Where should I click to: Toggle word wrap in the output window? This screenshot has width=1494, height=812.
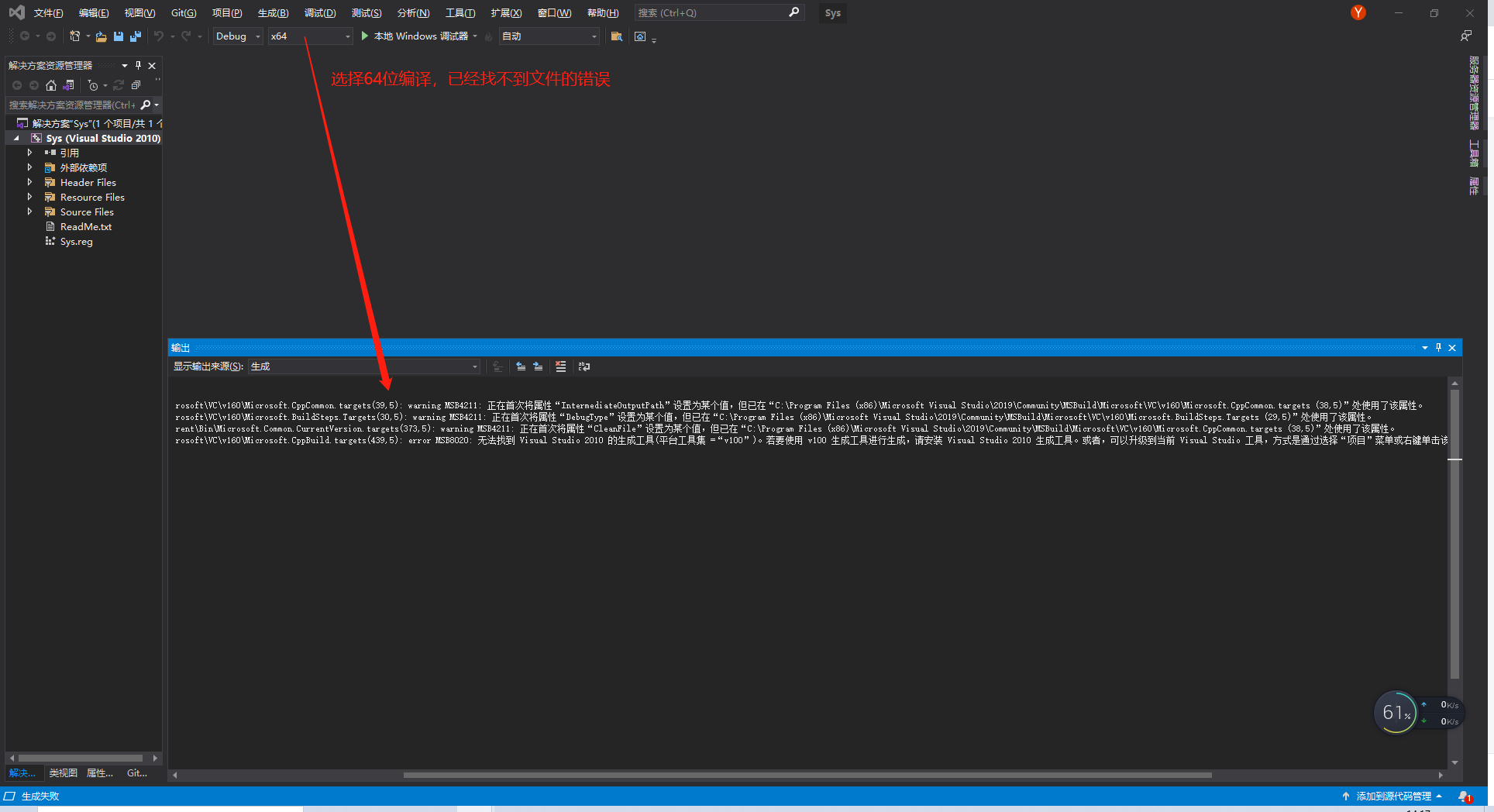[584, 366]
